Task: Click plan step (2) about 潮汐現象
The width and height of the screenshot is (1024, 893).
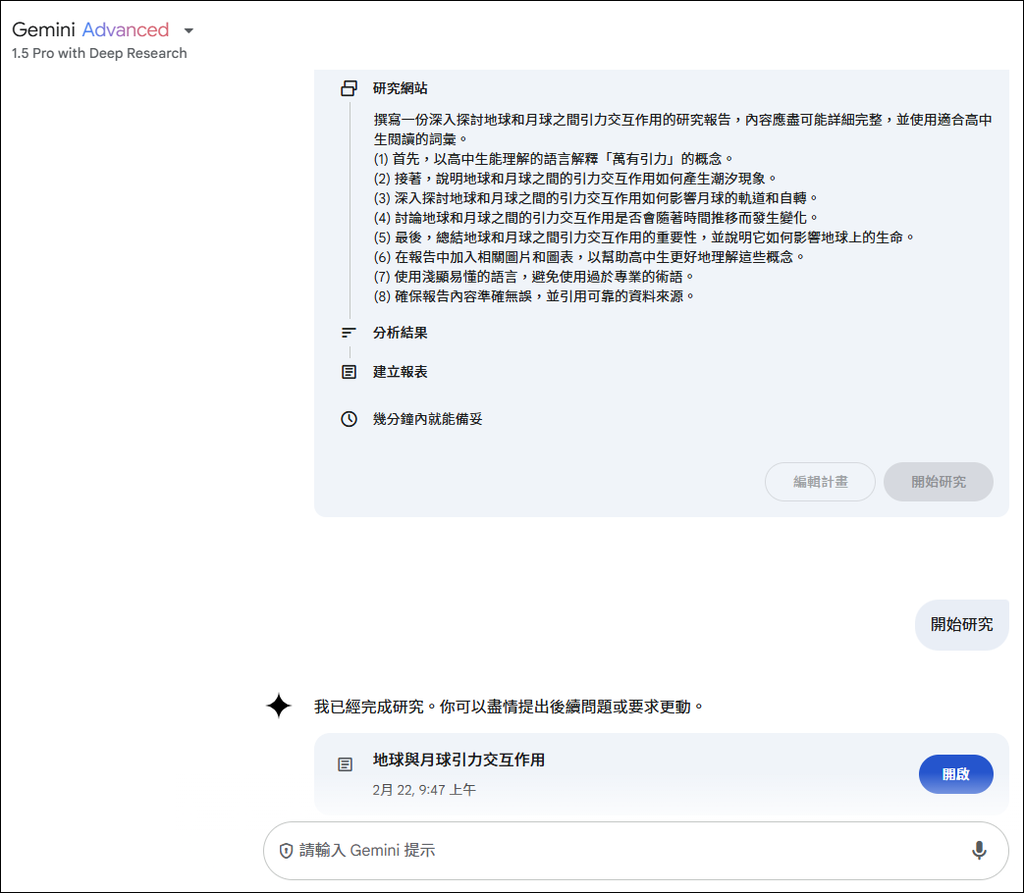Action: pos(575,179)
